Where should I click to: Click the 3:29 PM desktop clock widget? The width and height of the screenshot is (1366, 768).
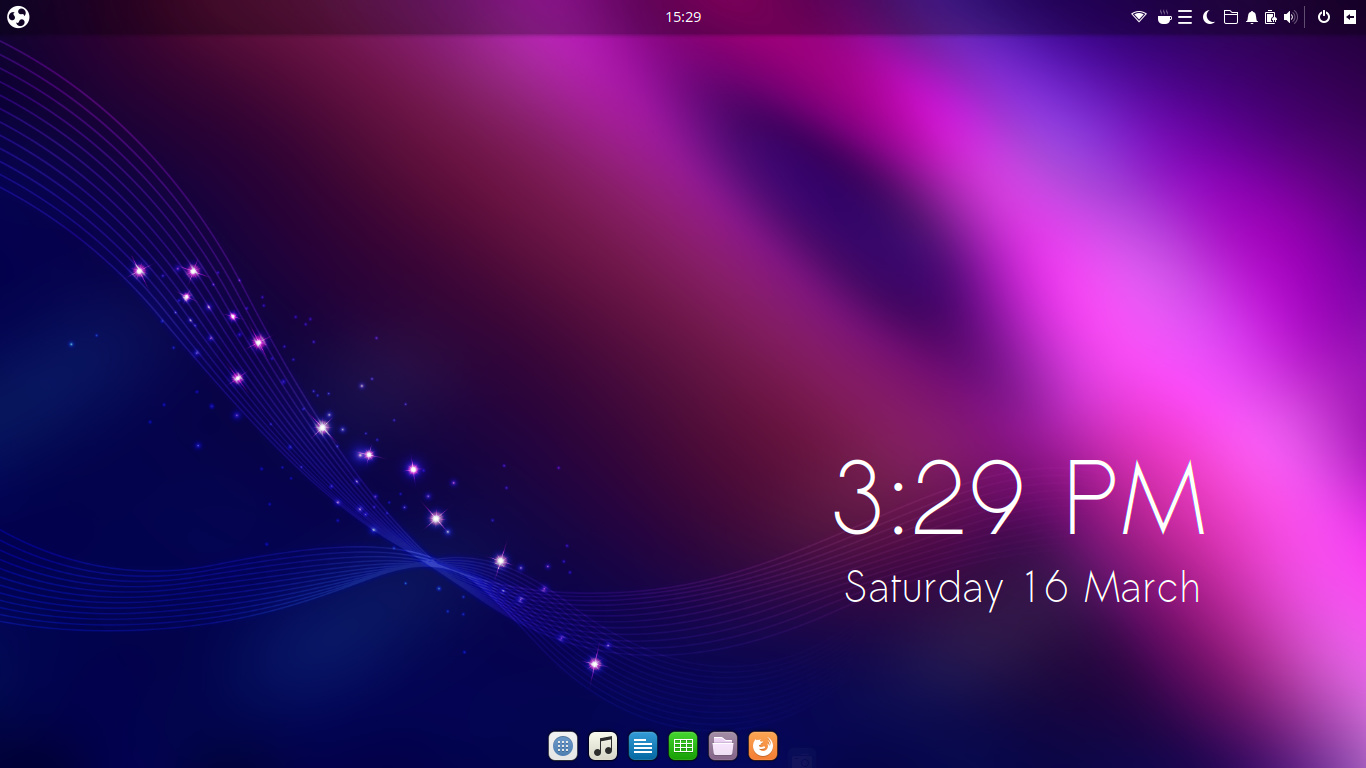point(1020,498)
